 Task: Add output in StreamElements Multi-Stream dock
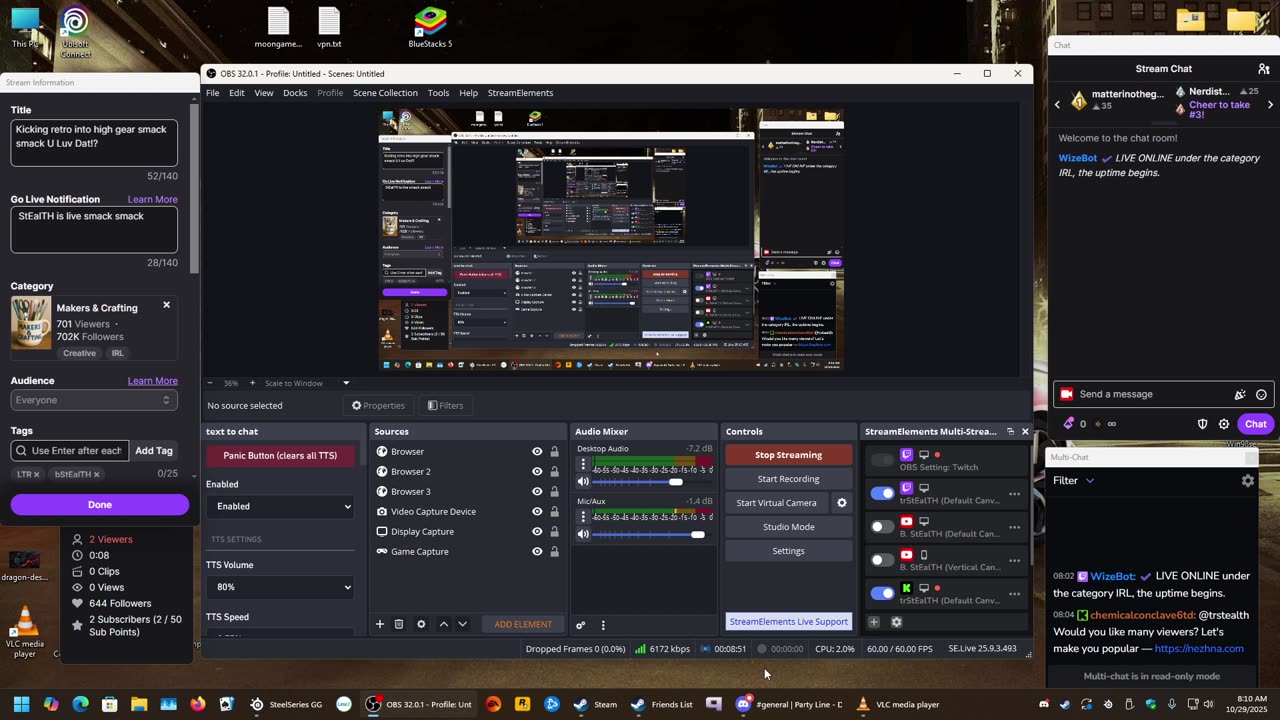coord(873,622)
